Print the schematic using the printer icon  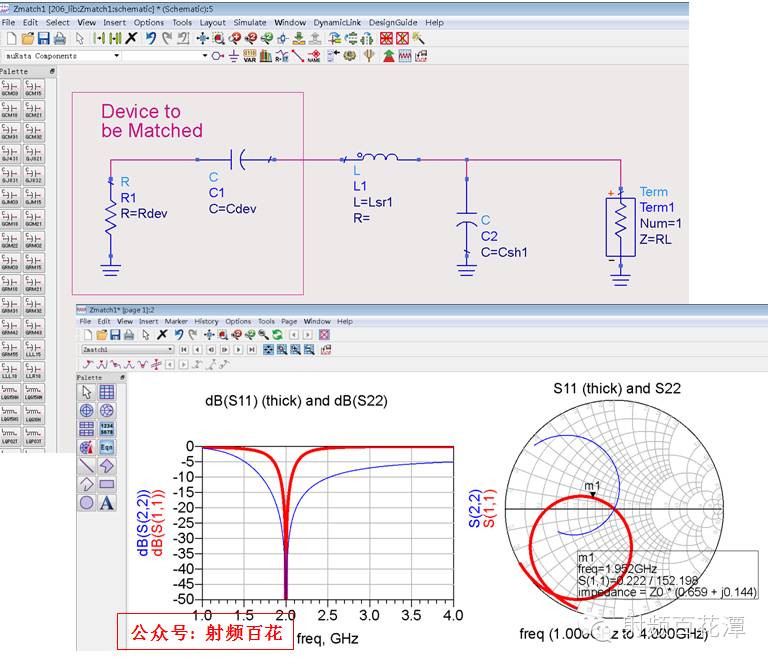pyautogui.click(x=60, y=38)
